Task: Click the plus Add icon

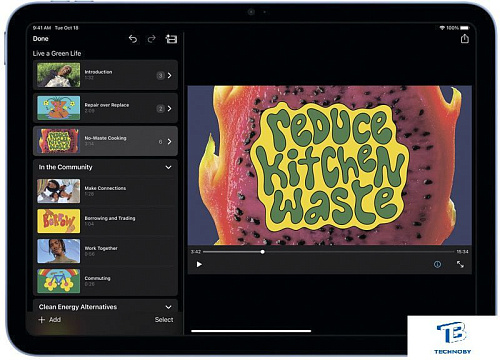Action: 42,320
